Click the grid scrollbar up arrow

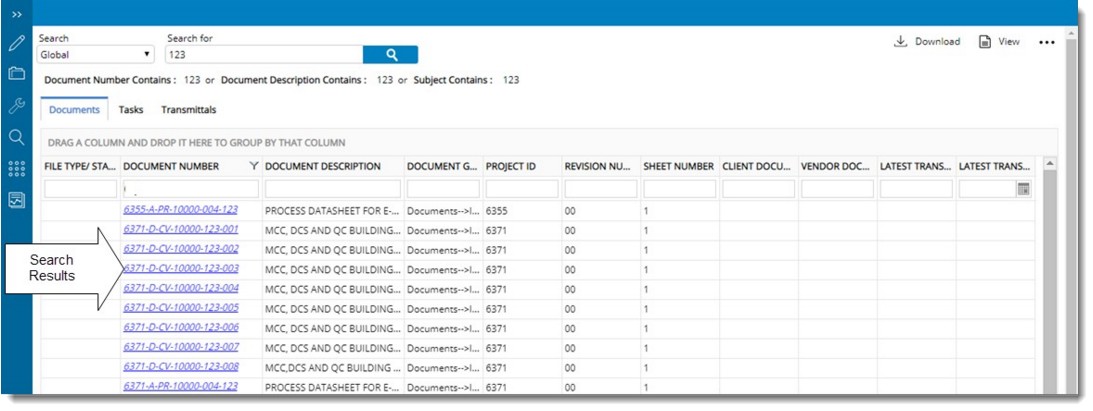pos(1049,163)
